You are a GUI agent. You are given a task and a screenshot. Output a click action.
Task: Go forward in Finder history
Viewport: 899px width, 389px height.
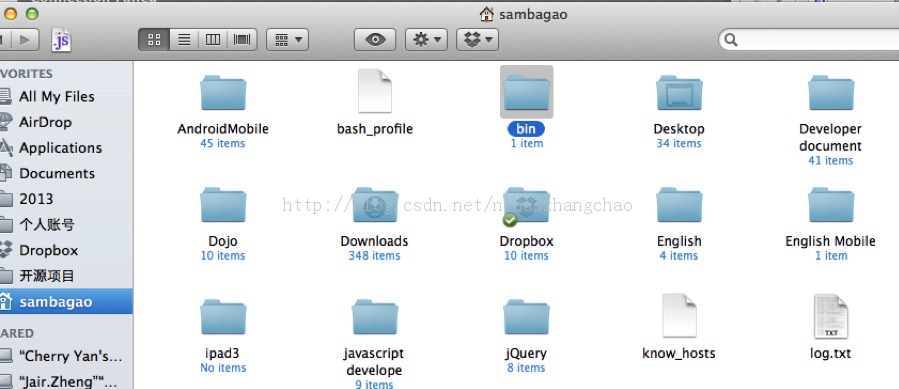tap(24, 40)
